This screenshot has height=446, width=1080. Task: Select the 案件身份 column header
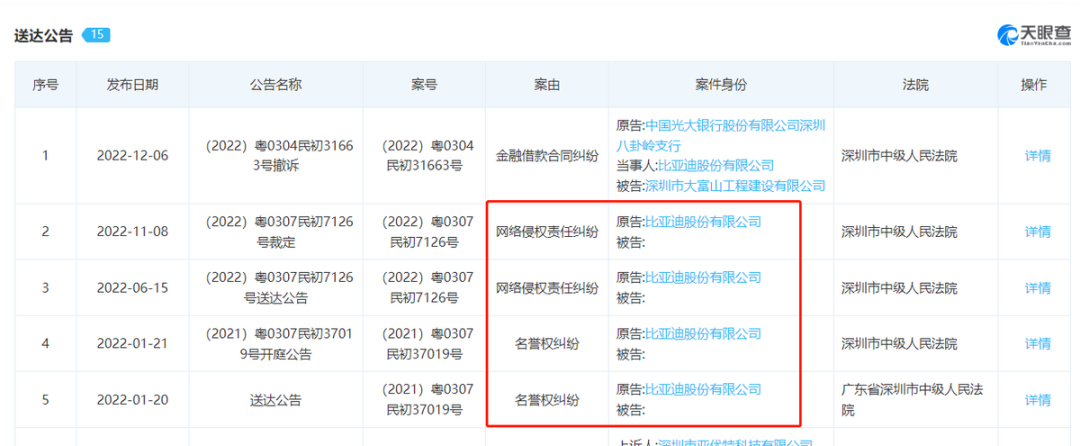point(721,85)
